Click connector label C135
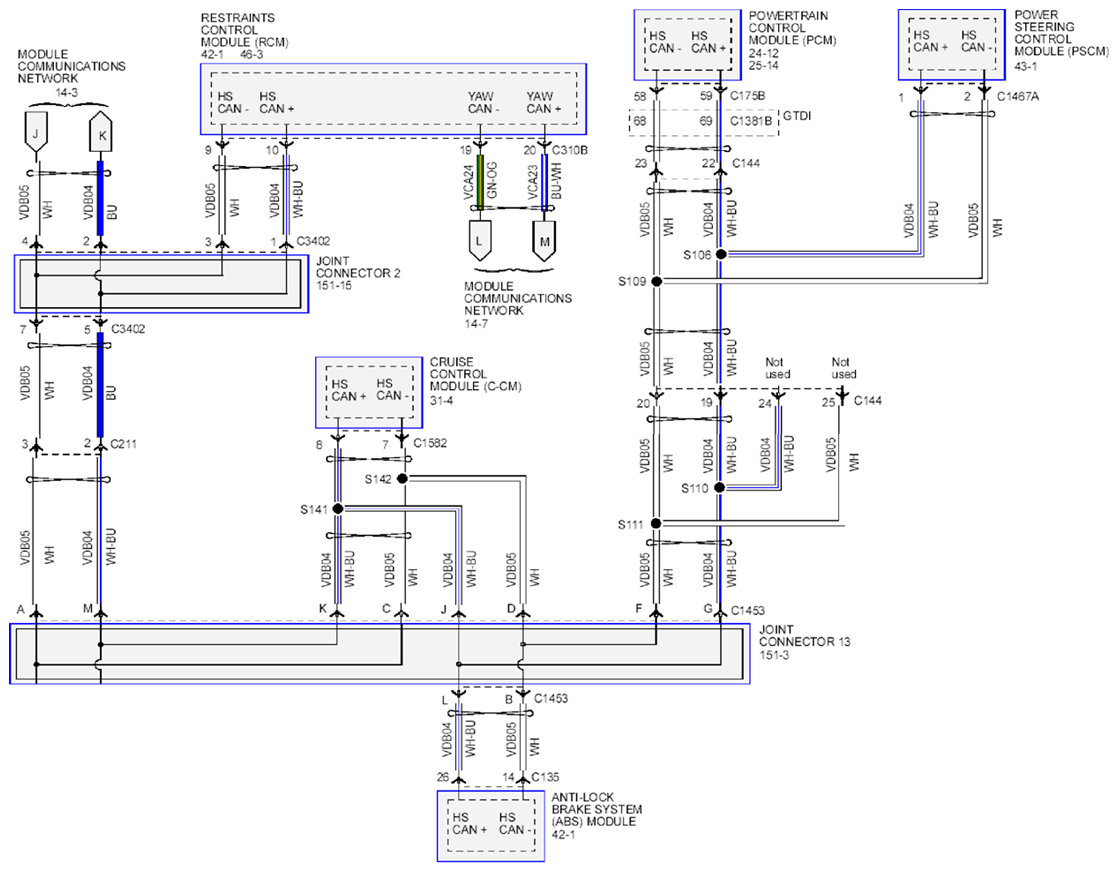The image size is (1118, 872). click(546, 777)
